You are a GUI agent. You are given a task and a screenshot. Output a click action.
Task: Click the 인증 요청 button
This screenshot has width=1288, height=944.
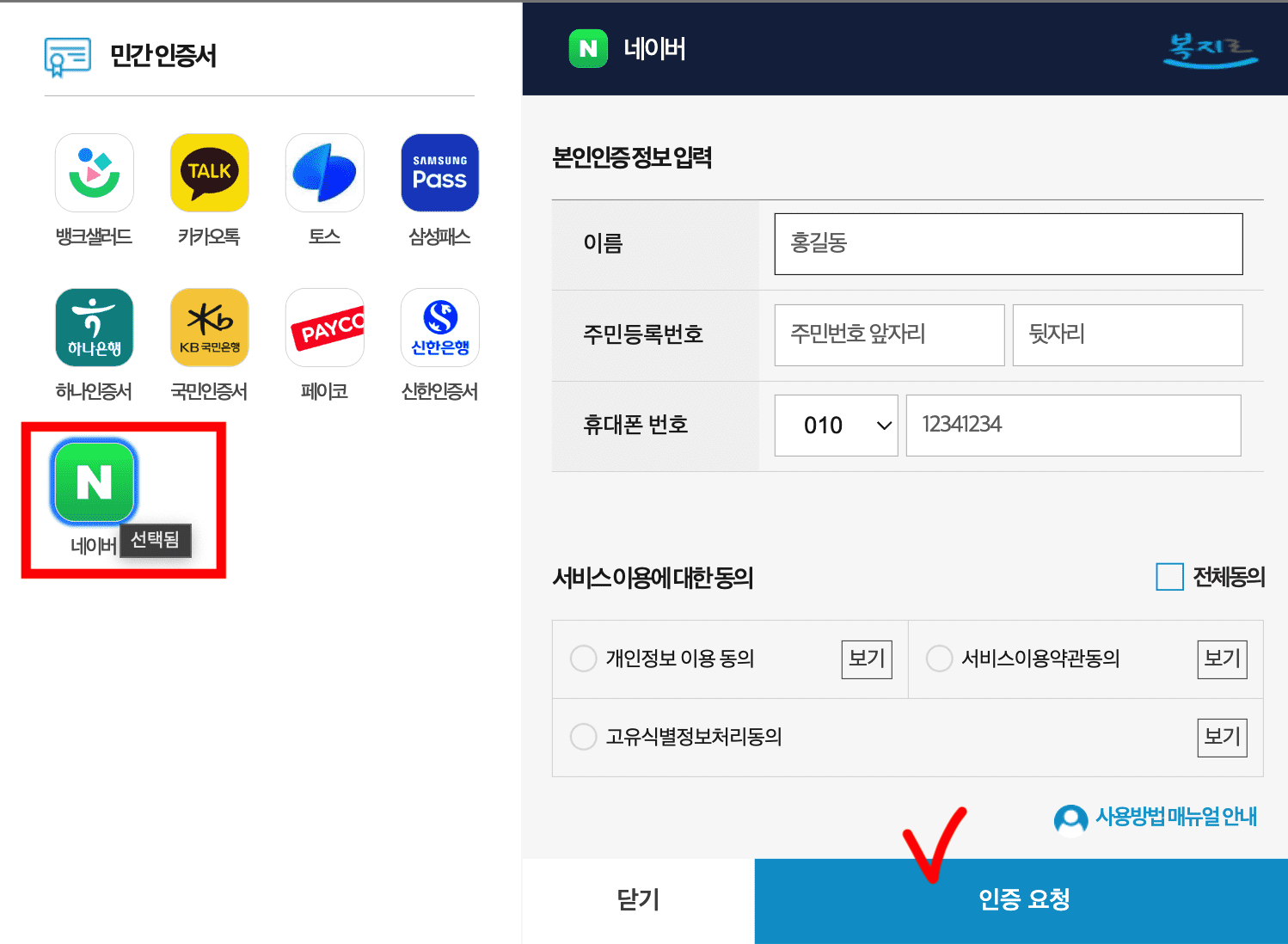pyautogui.click(x=1021, y=900)
